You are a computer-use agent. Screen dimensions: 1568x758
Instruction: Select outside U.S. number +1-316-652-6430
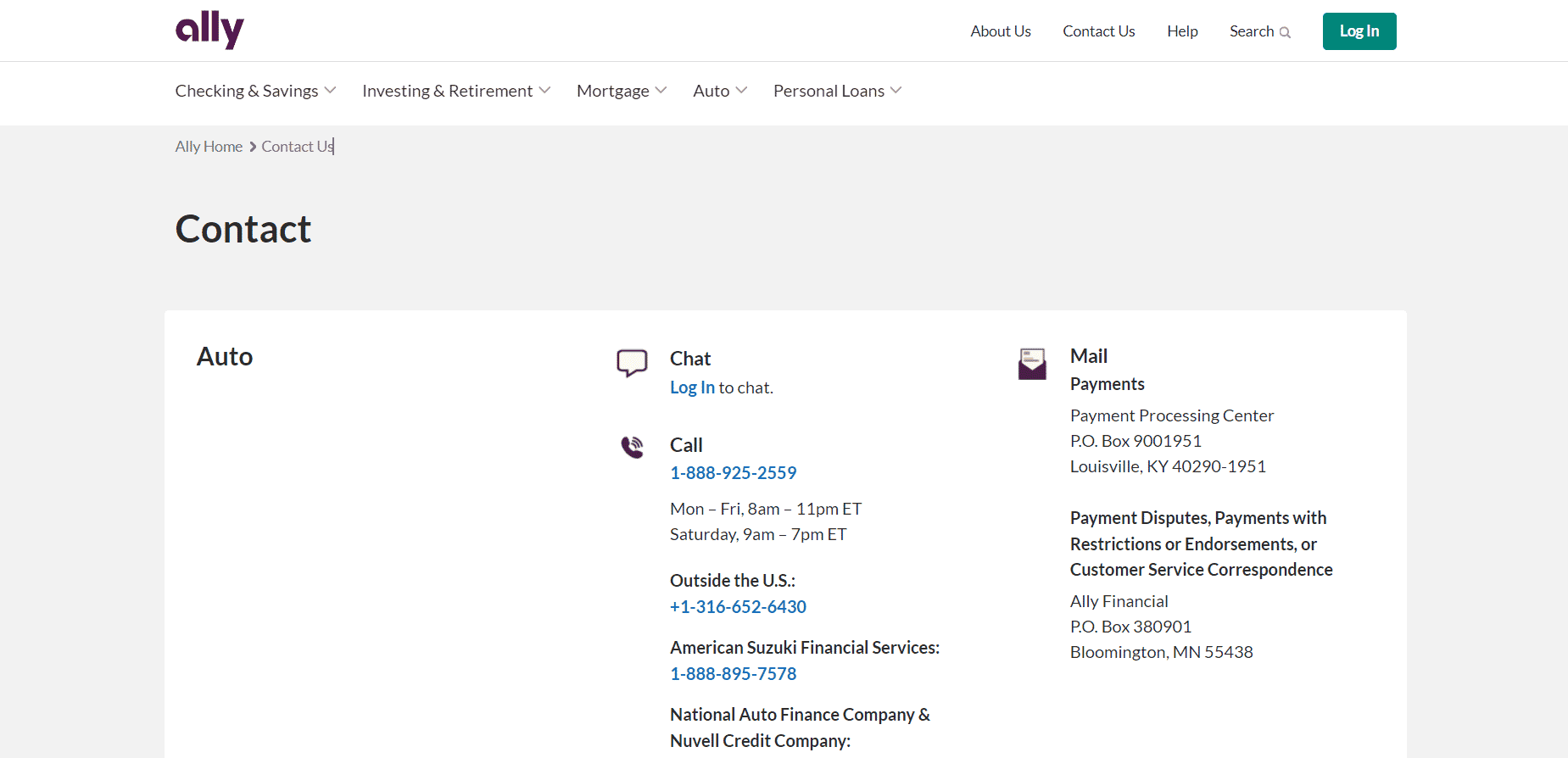pyautogui.click(x=738, y=607)
